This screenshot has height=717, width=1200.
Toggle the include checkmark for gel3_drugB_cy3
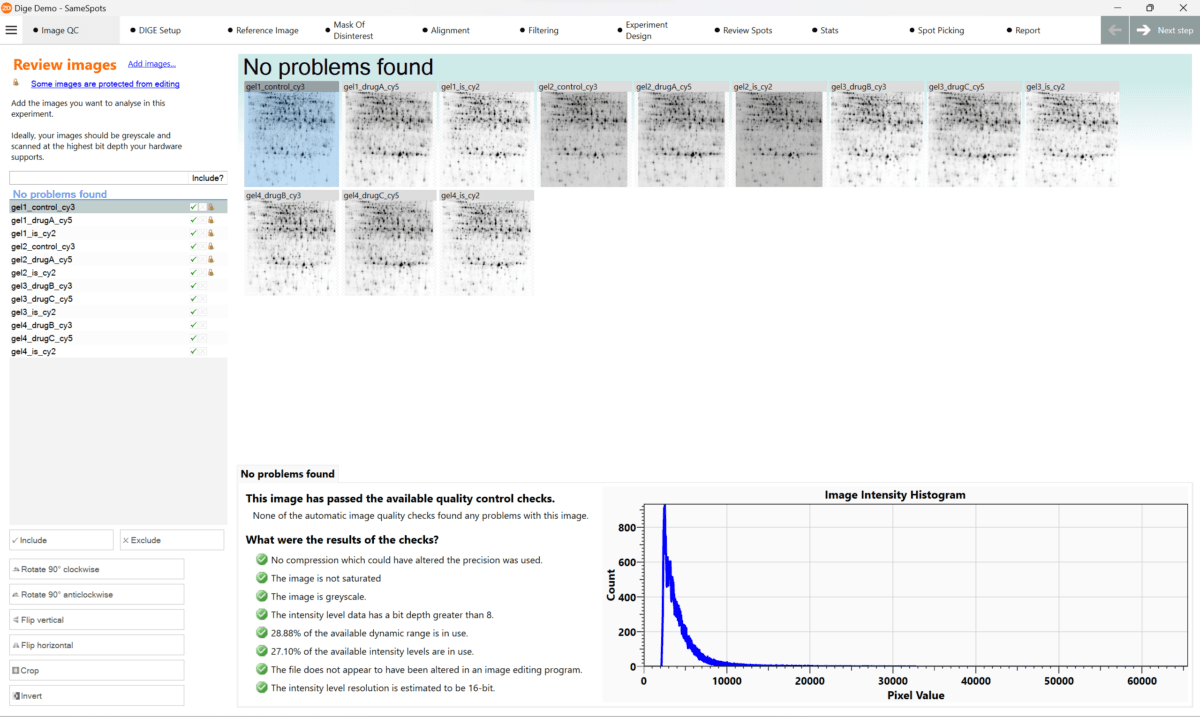coord(193,286)
